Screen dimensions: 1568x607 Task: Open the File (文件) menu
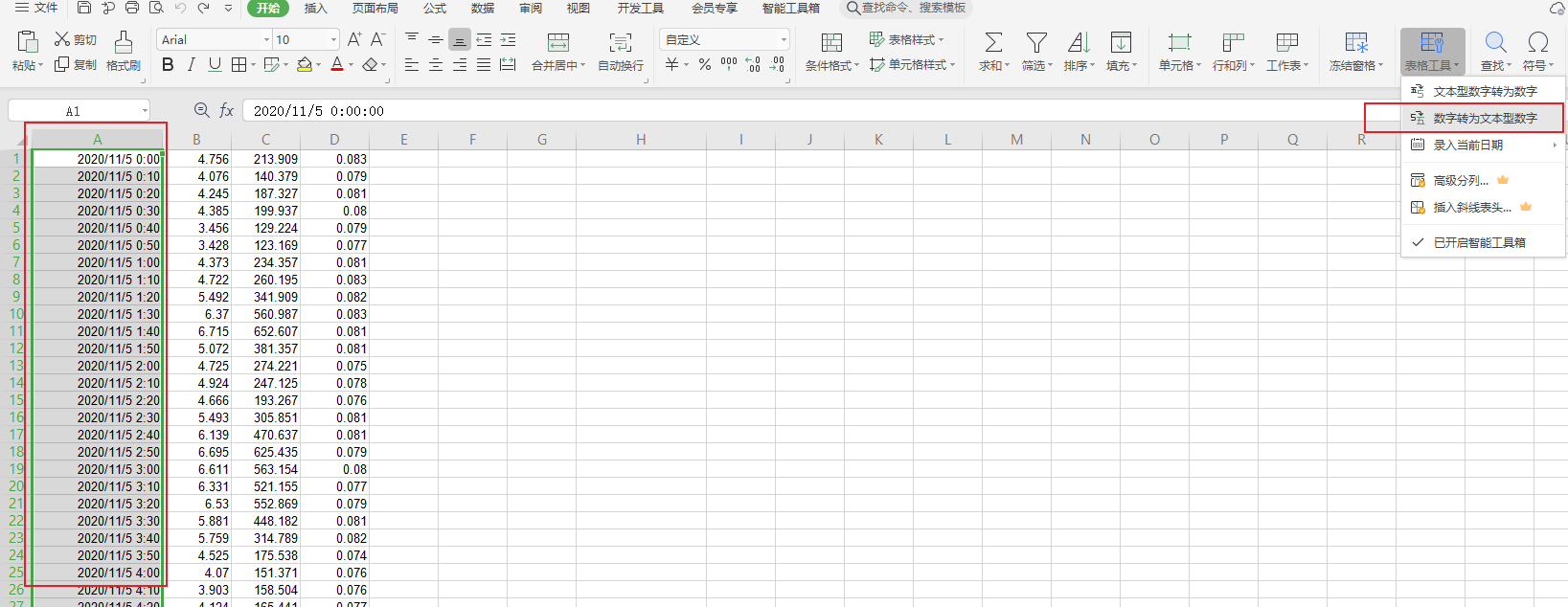[x=36, y=8]
